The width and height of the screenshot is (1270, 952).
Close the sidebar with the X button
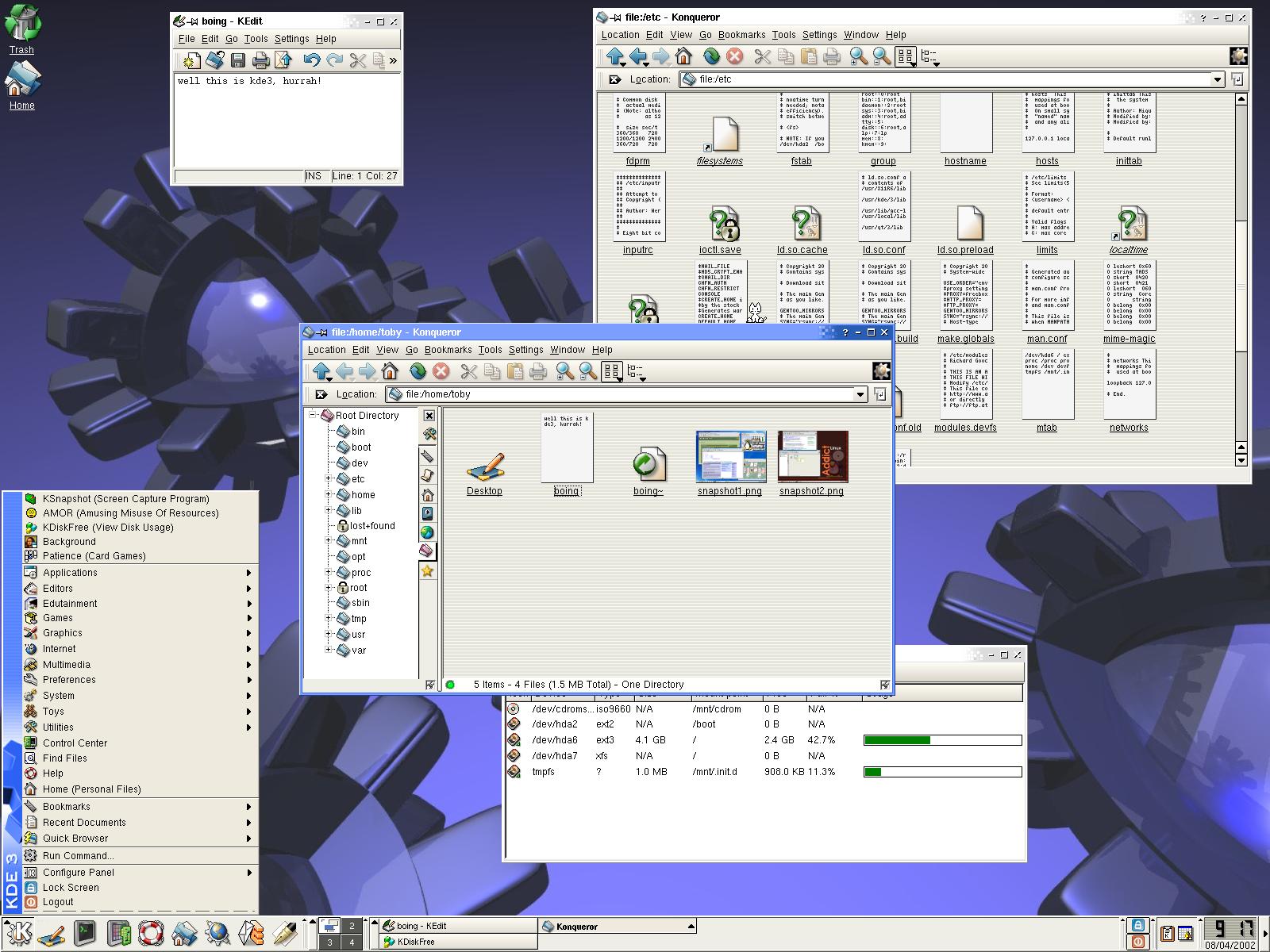[429, 416]
